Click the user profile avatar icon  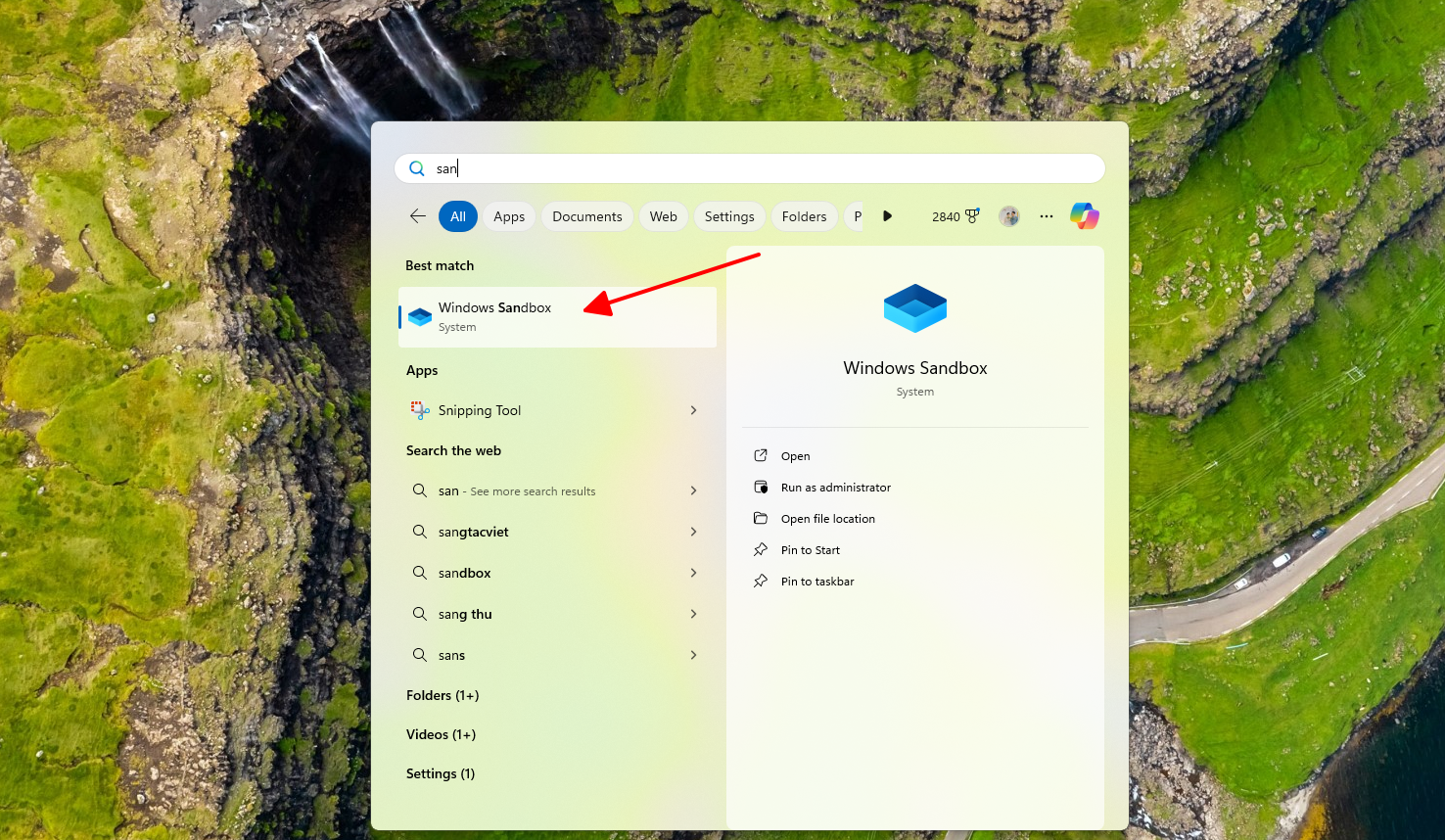(x=1009, y=216)
